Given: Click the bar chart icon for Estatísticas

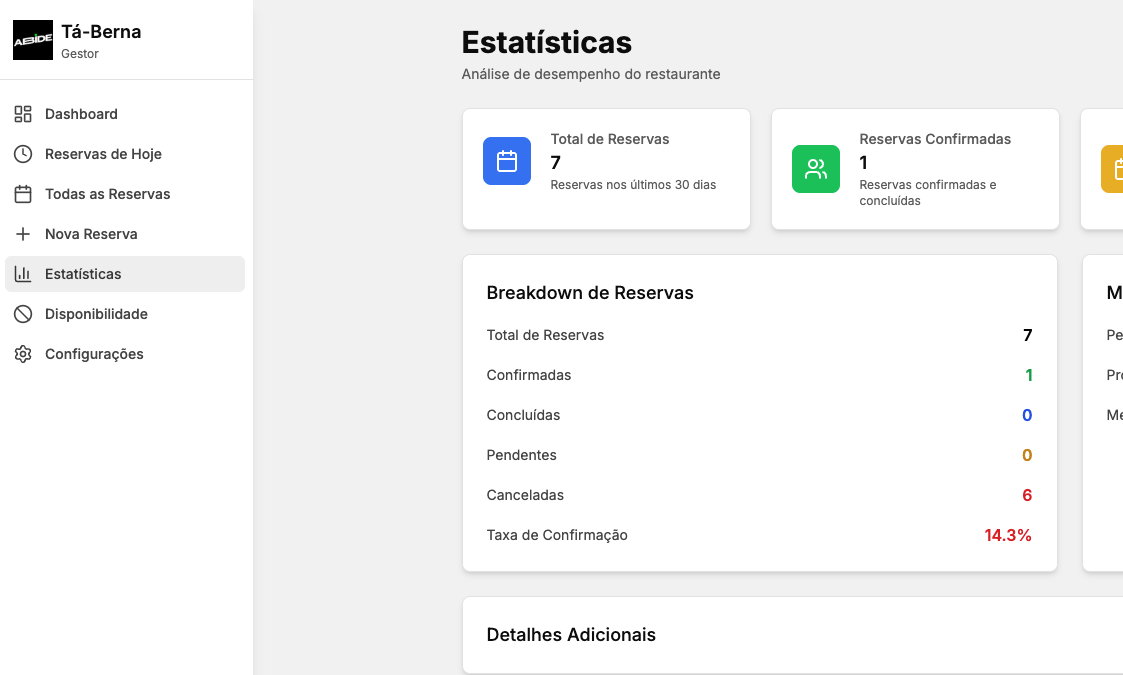Looking at the screenshot, I should point(23,274).
